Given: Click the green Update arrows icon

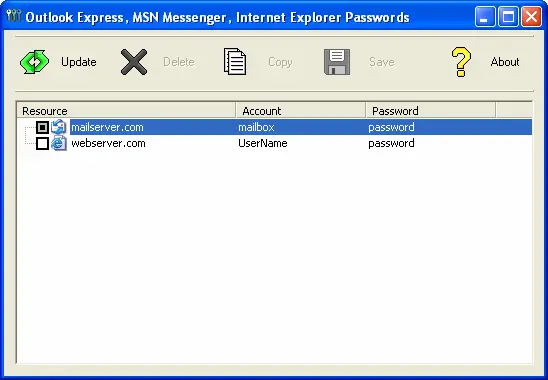Looking at the screenshot, I should click(x=34, y=62).
